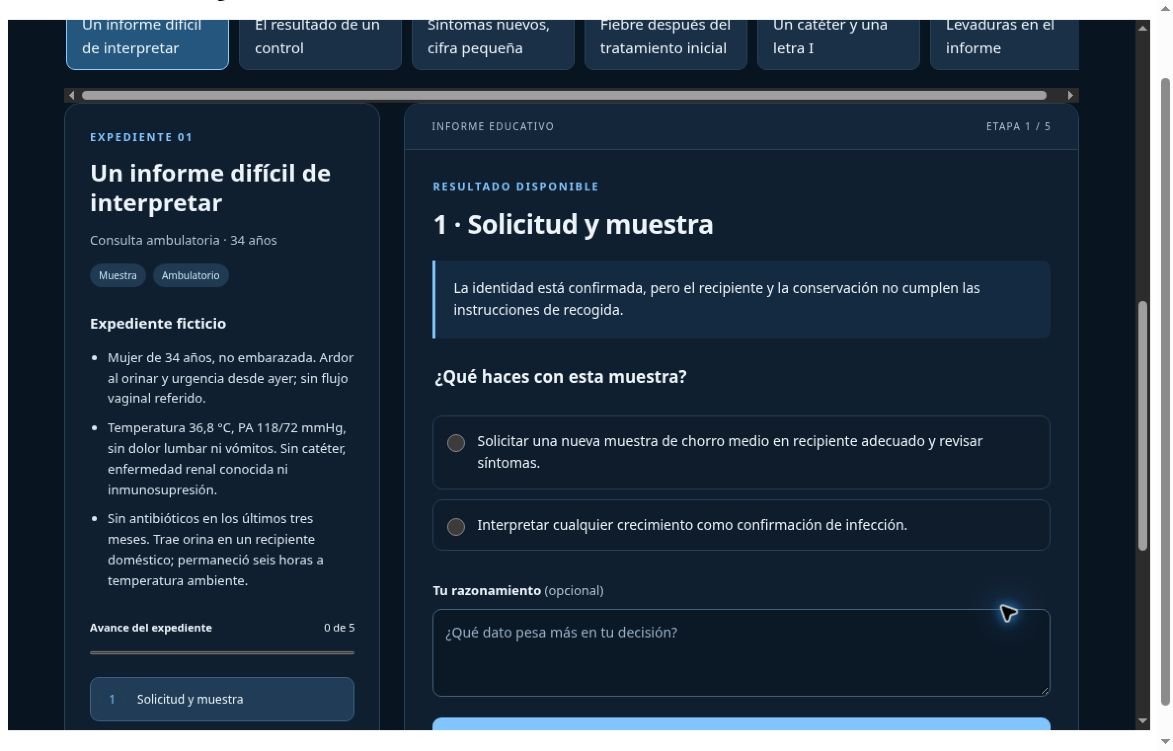The image size is (1173, 751).
Task: Click right arrow of horizontal tab scrollbar
Action: pyautogui.click(x=1071, y=95)
